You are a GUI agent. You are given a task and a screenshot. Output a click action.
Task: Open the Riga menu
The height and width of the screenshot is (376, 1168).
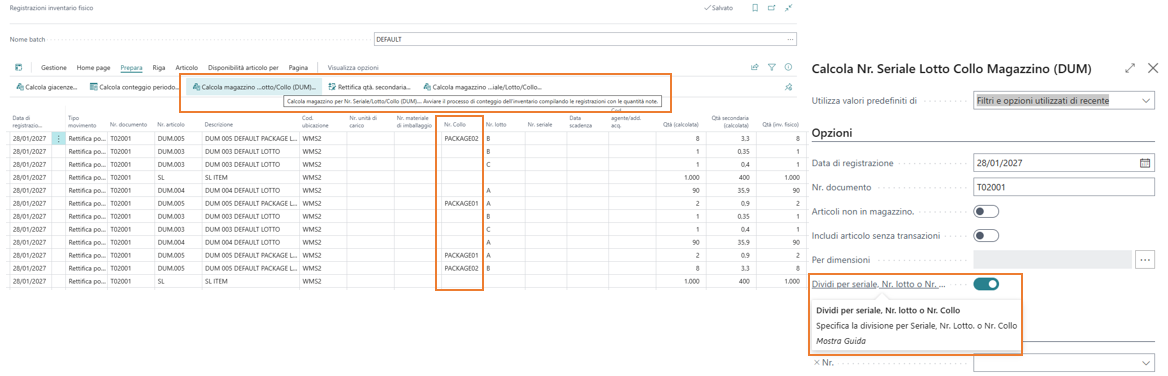coord(159,67)
